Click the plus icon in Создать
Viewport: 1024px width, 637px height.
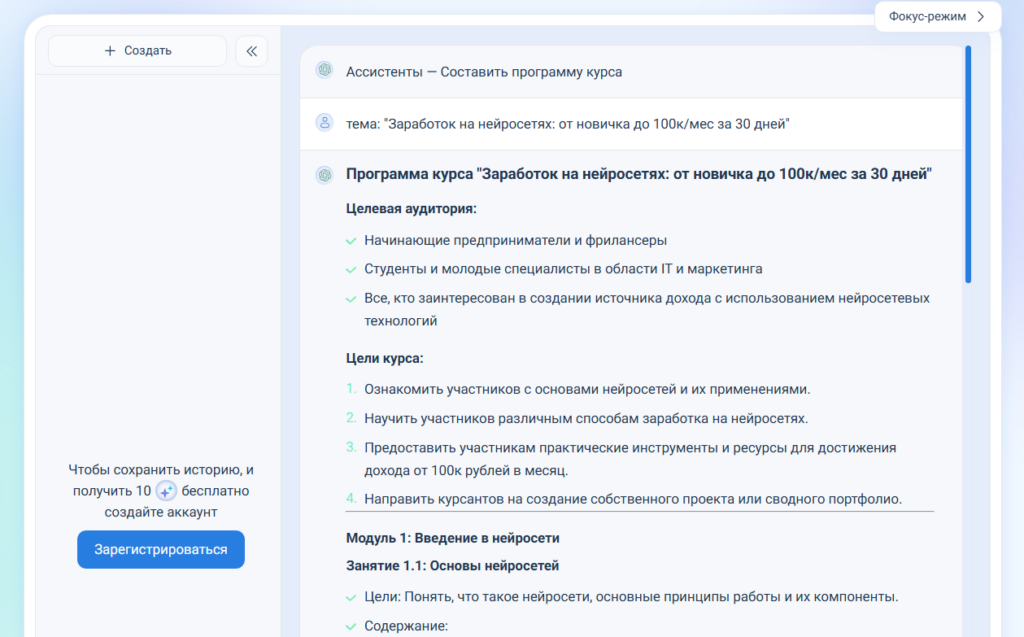click(110, 50)
